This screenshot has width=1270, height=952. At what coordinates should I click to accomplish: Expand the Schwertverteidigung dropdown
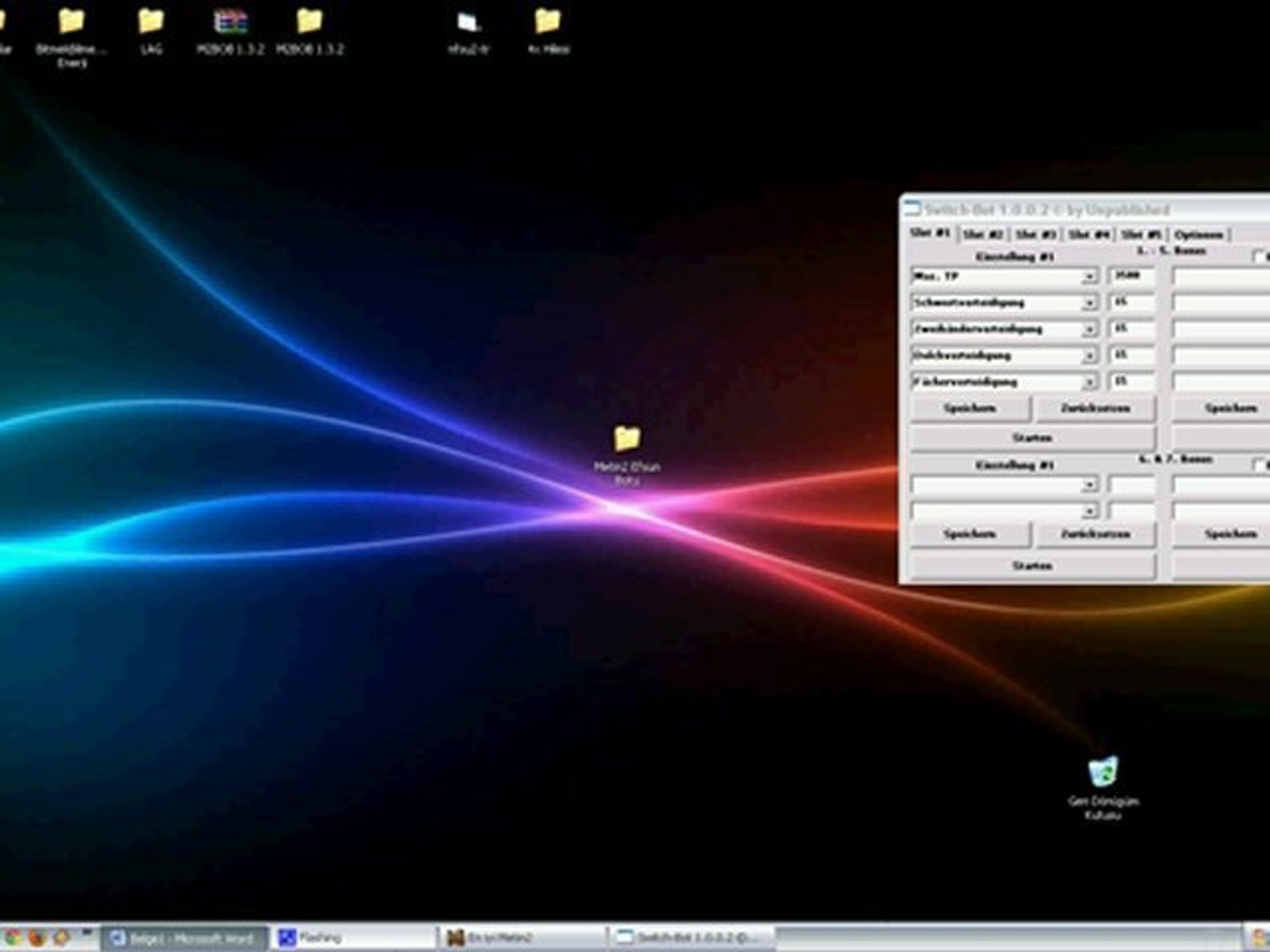[1089, 303]
